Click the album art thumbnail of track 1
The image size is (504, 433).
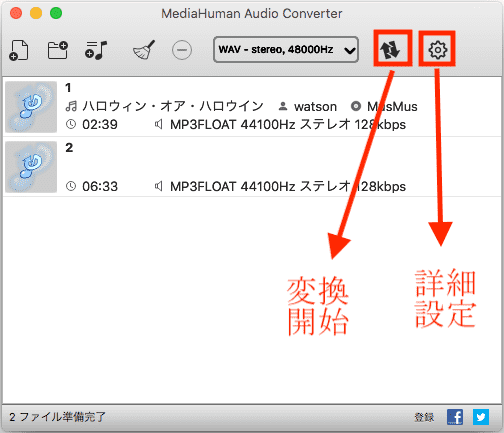31,107
